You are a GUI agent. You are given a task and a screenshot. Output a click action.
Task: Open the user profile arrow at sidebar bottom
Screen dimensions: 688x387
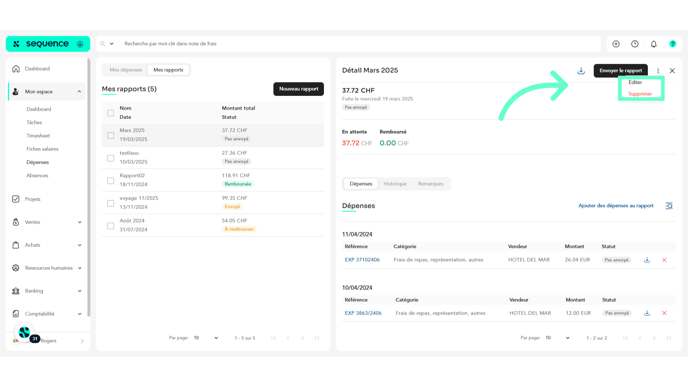tap(82, 341)
